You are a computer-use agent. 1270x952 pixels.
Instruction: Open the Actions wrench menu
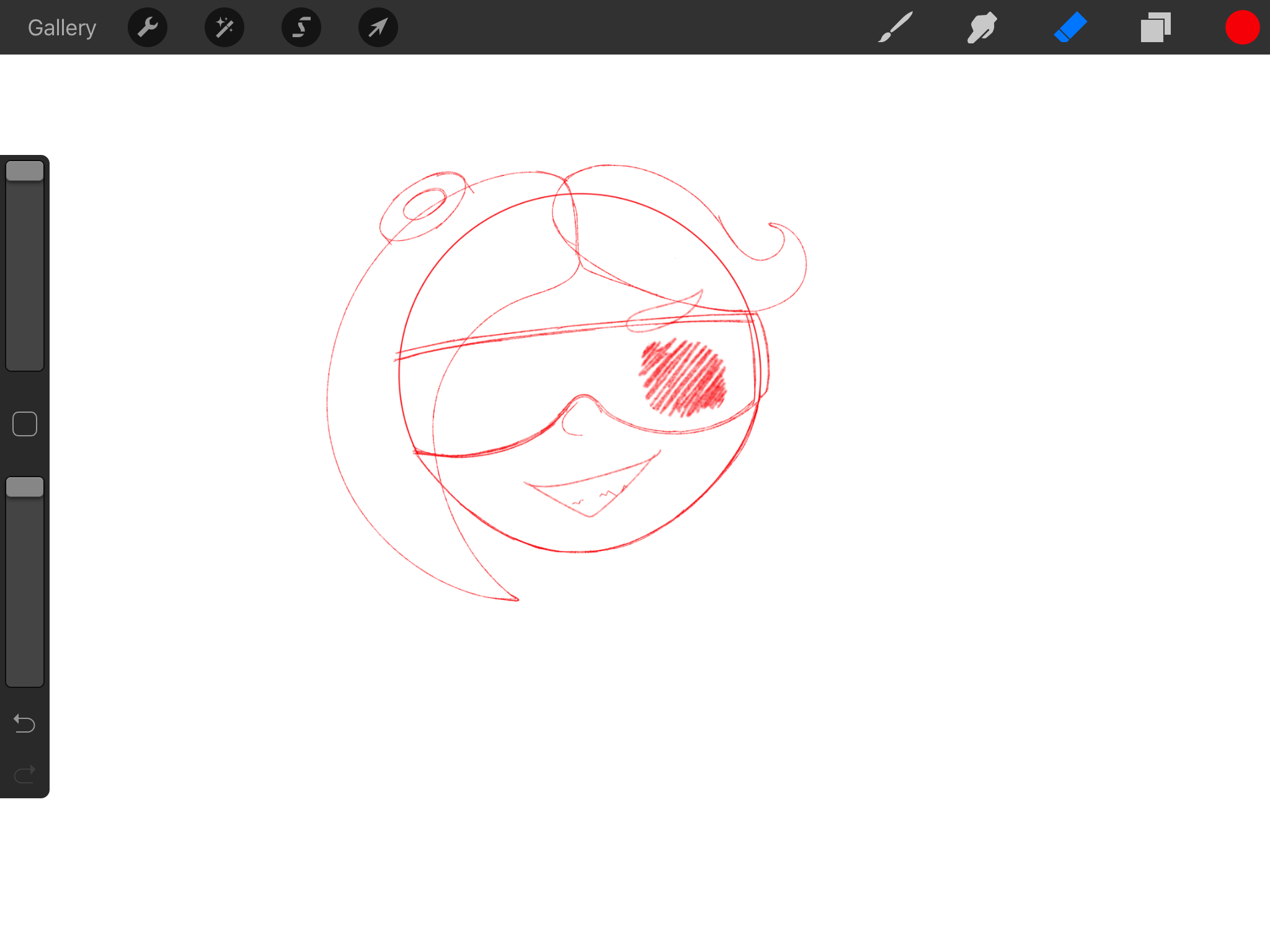[x=148, y=28]
